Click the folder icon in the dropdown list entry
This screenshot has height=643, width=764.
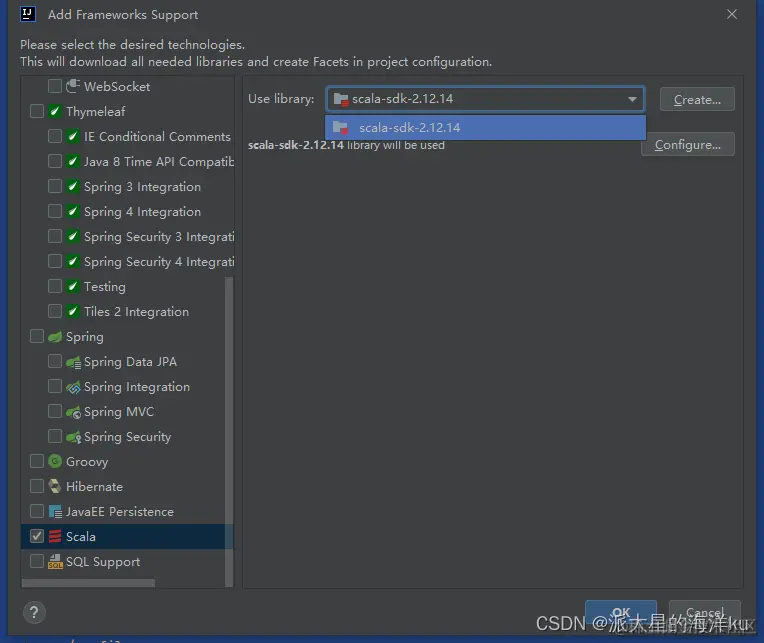[x=340, y=128]
